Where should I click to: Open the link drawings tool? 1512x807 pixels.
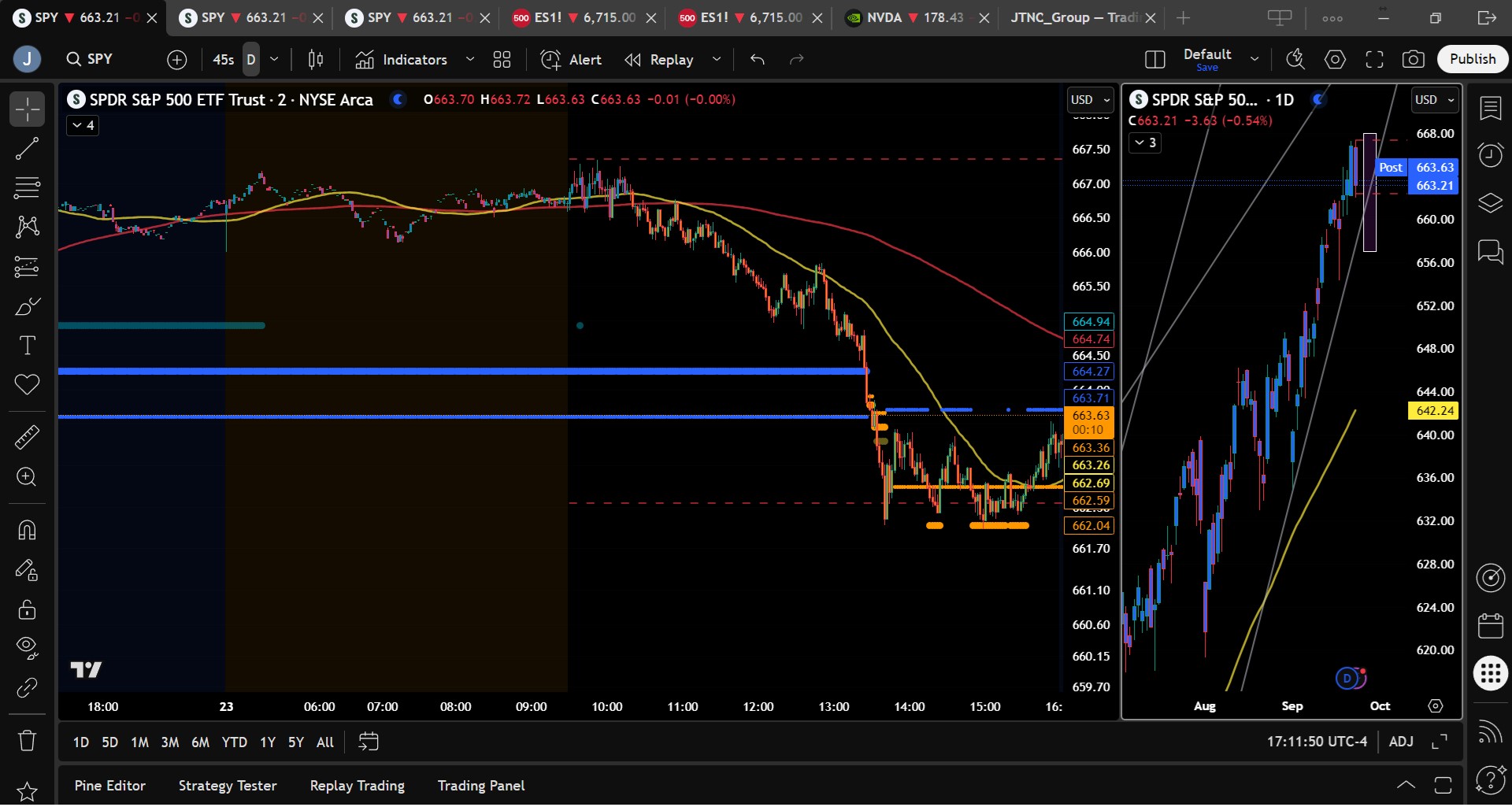(27, 687)
